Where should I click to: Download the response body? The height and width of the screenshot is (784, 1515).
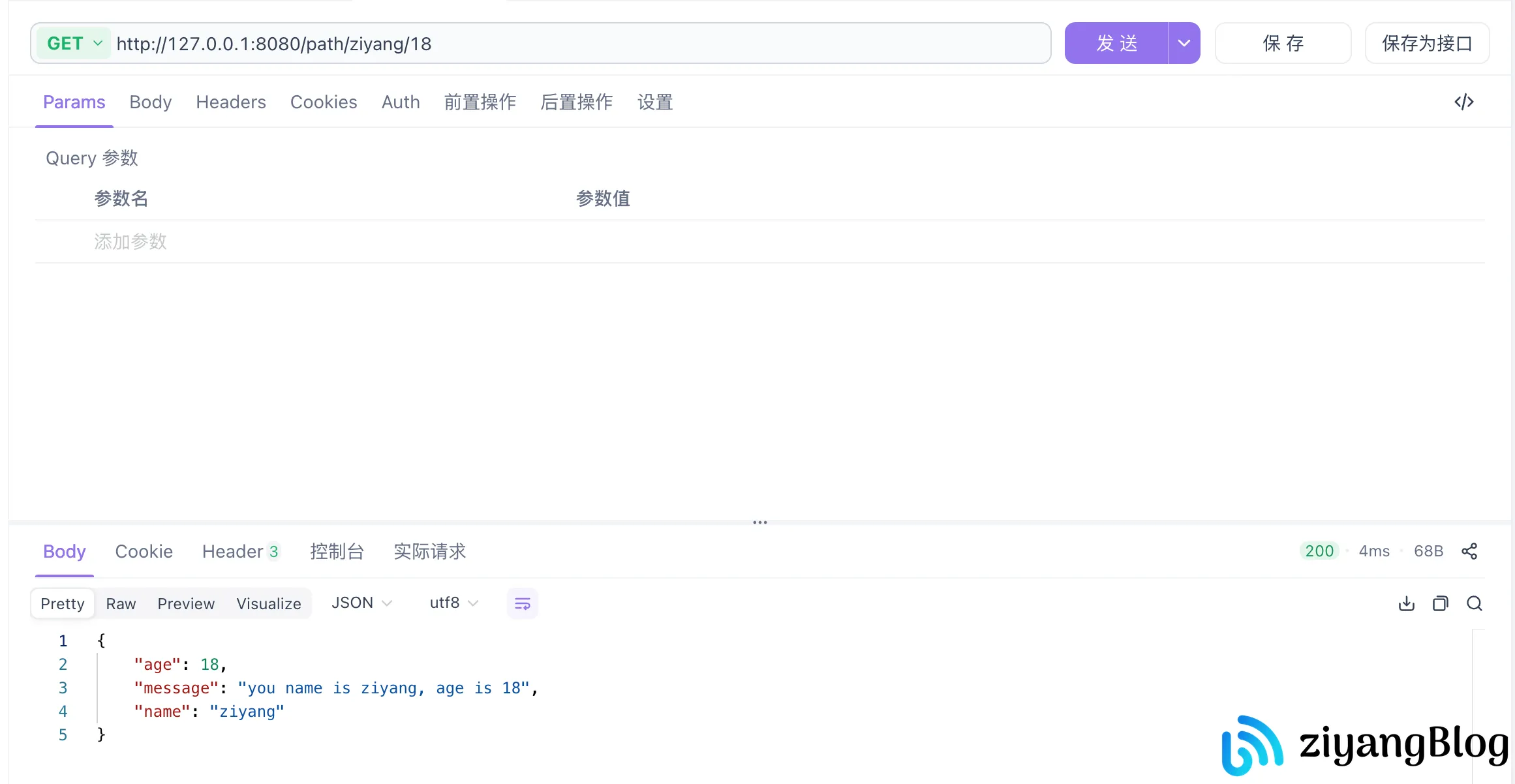pos(1407,603)
